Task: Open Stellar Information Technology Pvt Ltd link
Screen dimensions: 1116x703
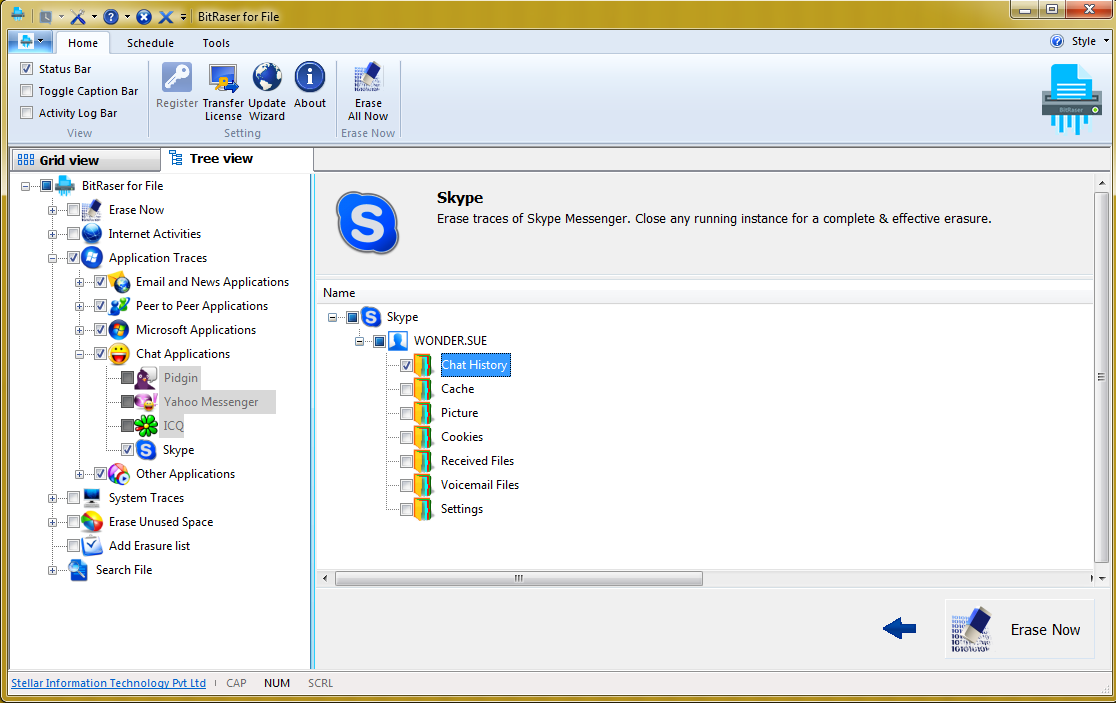Action: (x=108, y=683)
